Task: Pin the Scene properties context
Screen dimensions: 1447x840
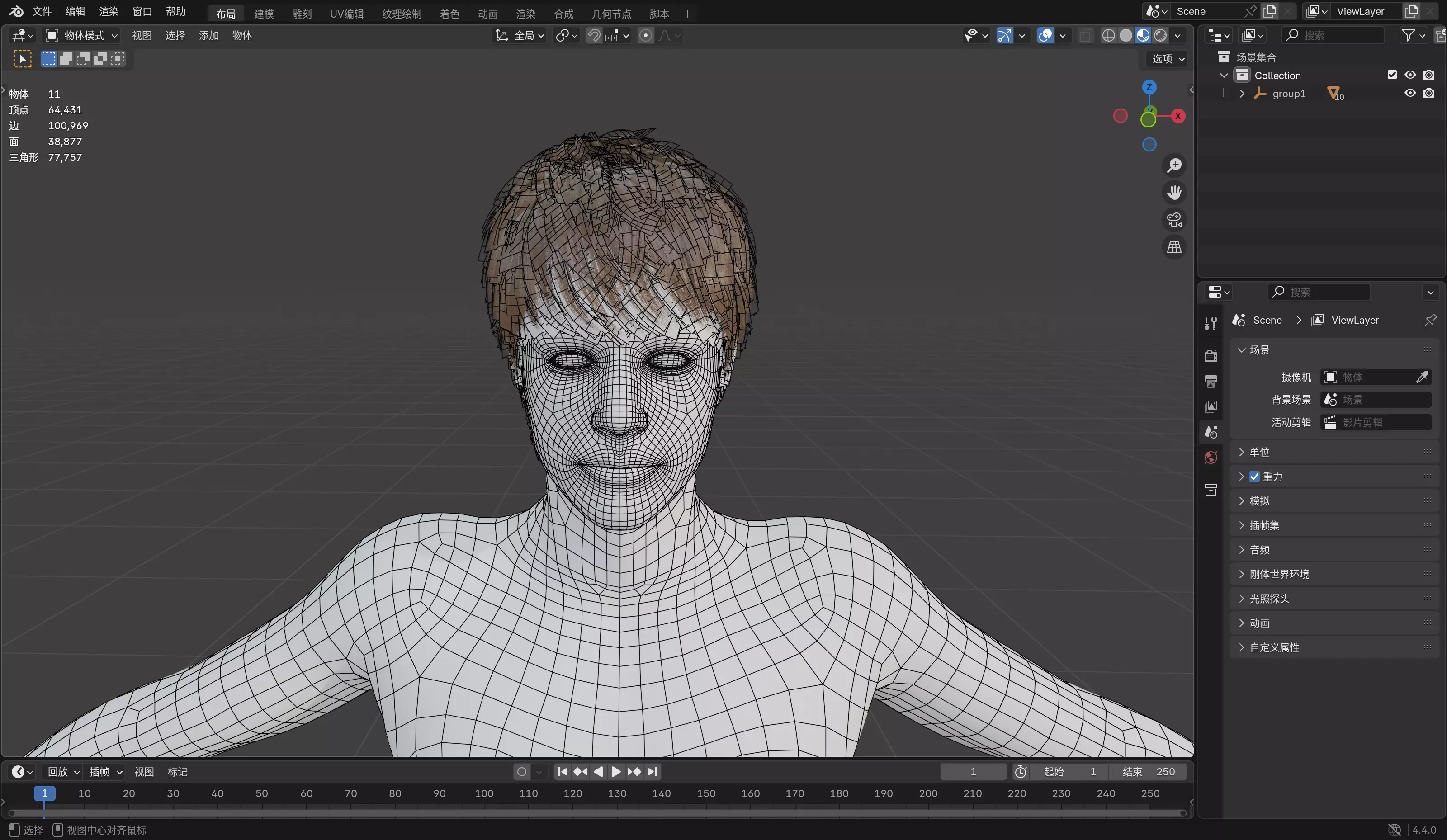Action: (x=1430, y=320)
